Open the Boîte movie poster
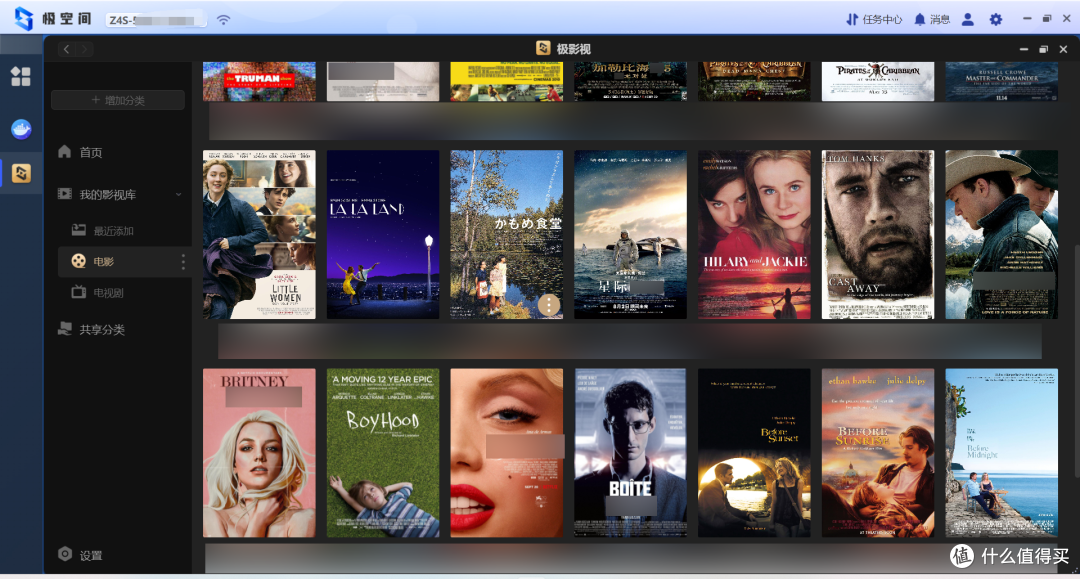The image size is (1080, 579). tap(630, 452)
